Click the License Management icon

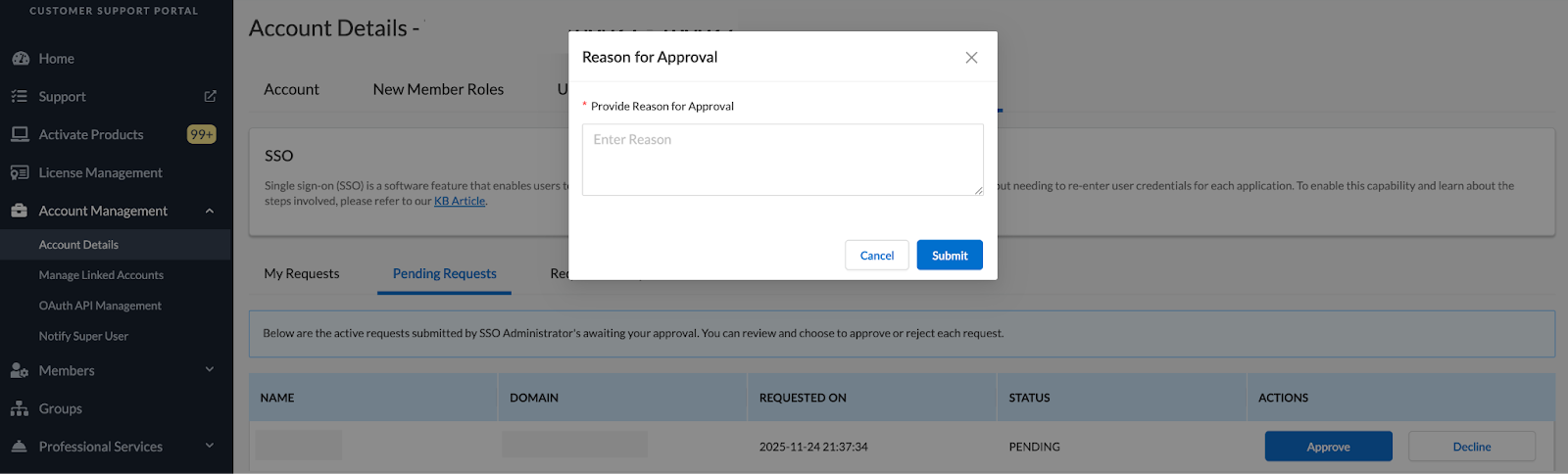(20, 172)
